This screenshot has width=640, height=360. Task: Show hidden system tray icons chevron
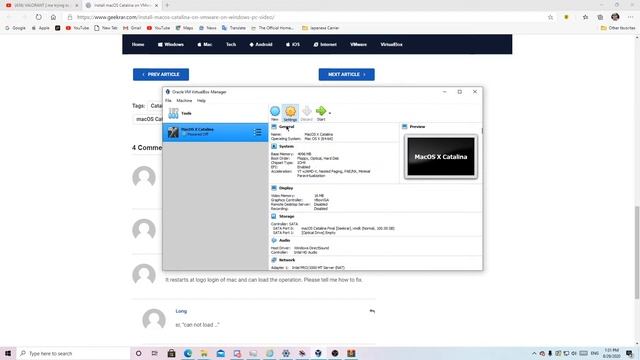pos(534,353)
